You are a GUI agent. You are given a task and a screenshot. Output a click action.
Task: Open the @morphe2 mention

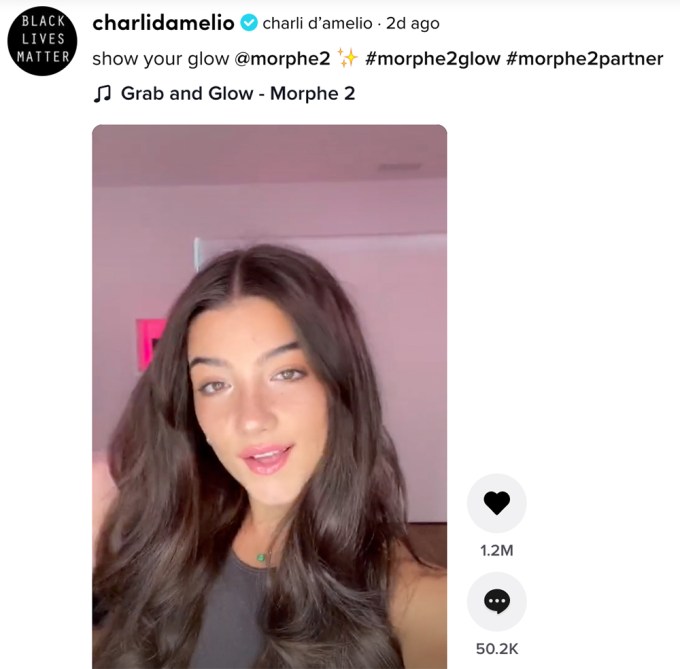(x=282, y=59)
